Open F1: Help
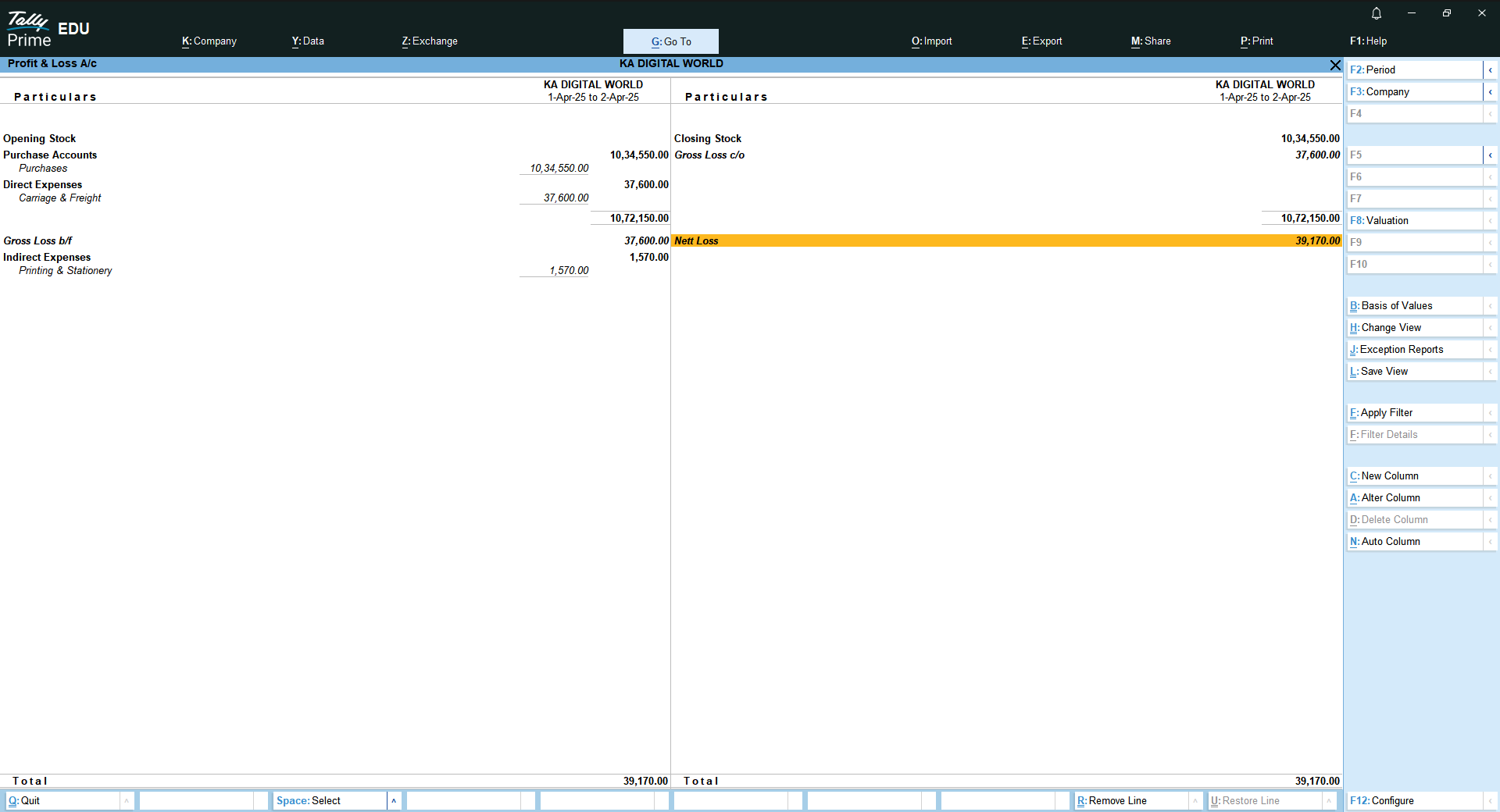Screen dimensions: 1500x812 point(1368,41)
